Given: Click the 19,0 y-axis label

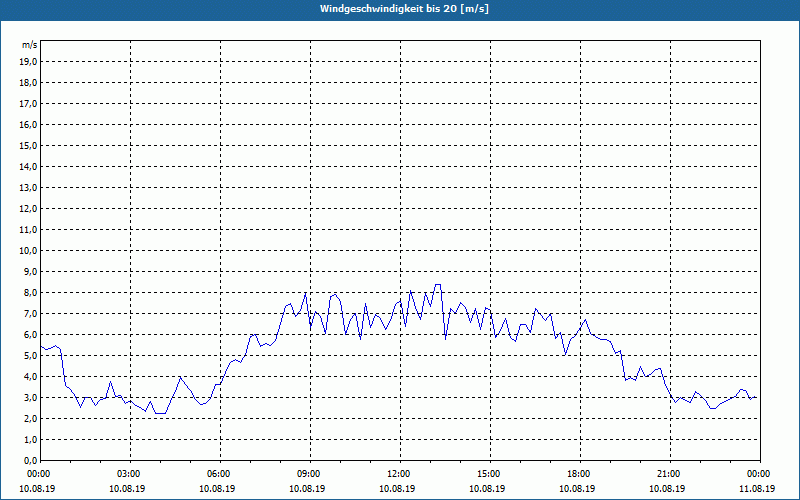Looking at the screenshot, I should [x=28, y=62].
